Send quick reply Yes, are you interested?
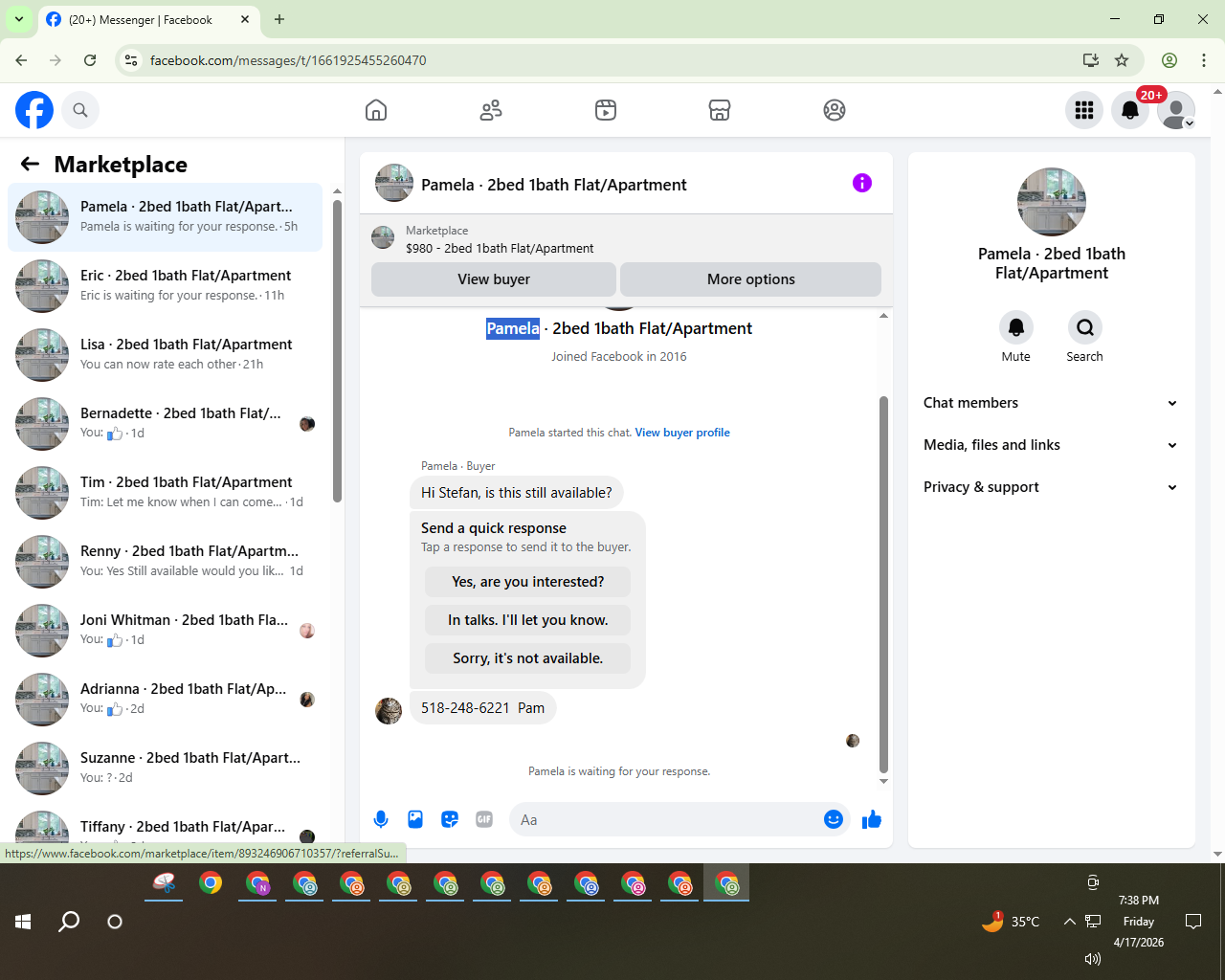 click(527, 582)
